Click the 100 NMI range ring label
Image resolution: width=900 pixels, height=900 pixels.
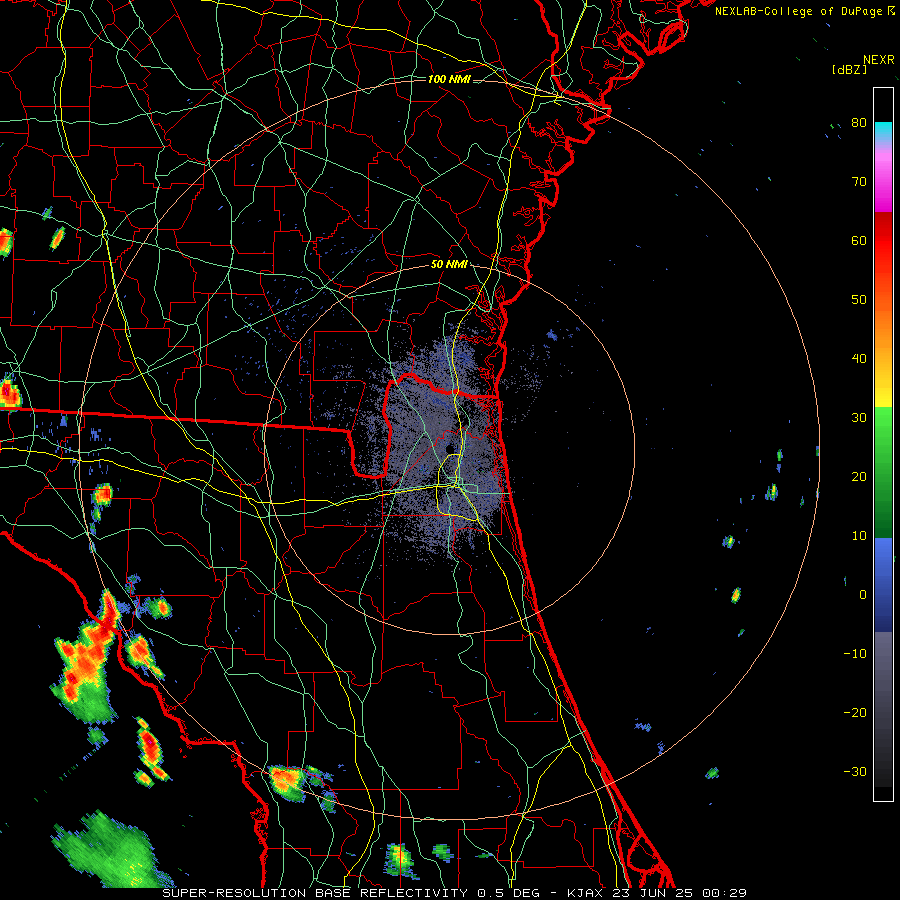click(449, 79)
